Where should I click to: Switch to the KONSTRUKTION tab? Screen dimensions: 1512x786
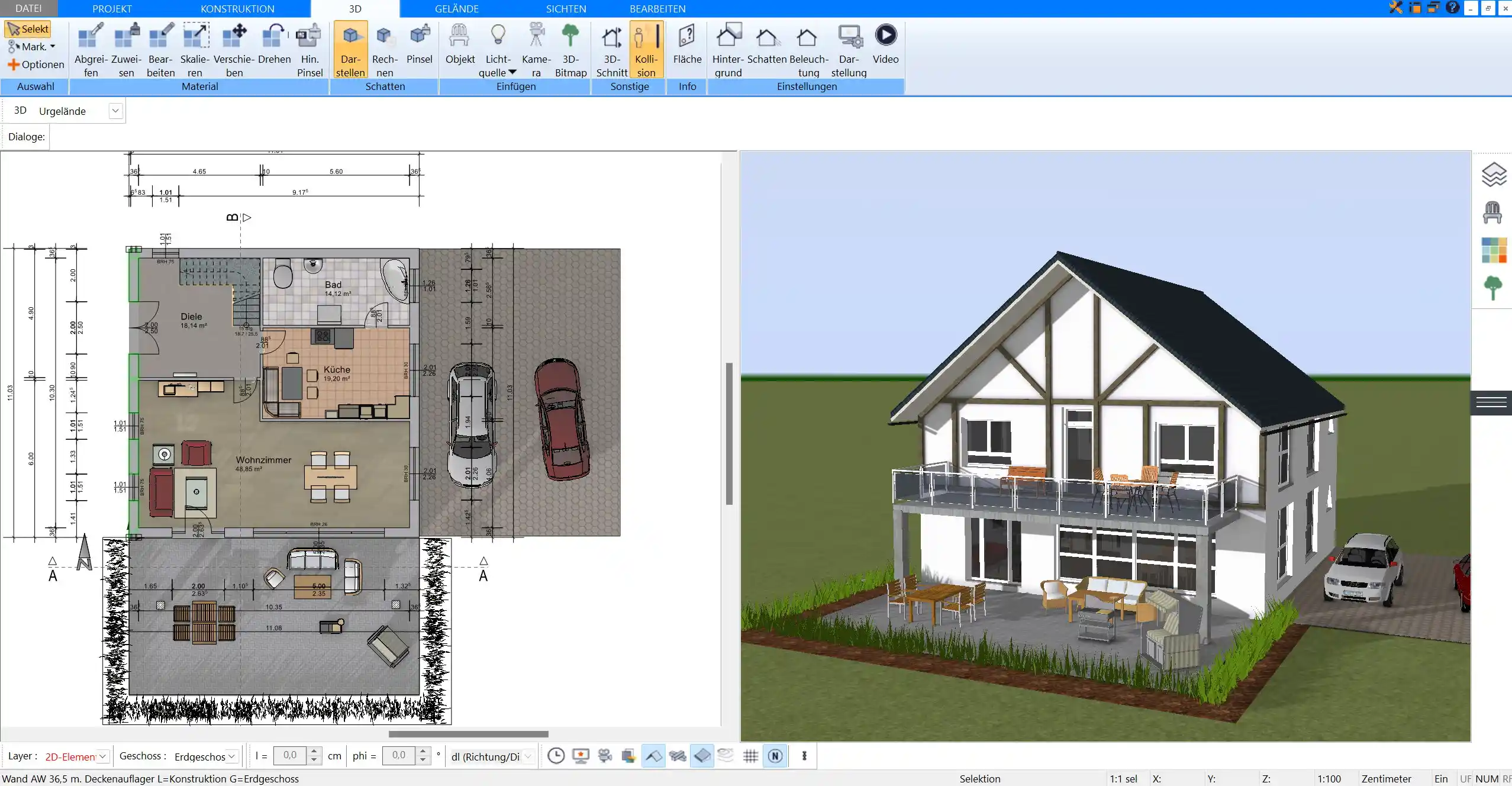(237, 9)
